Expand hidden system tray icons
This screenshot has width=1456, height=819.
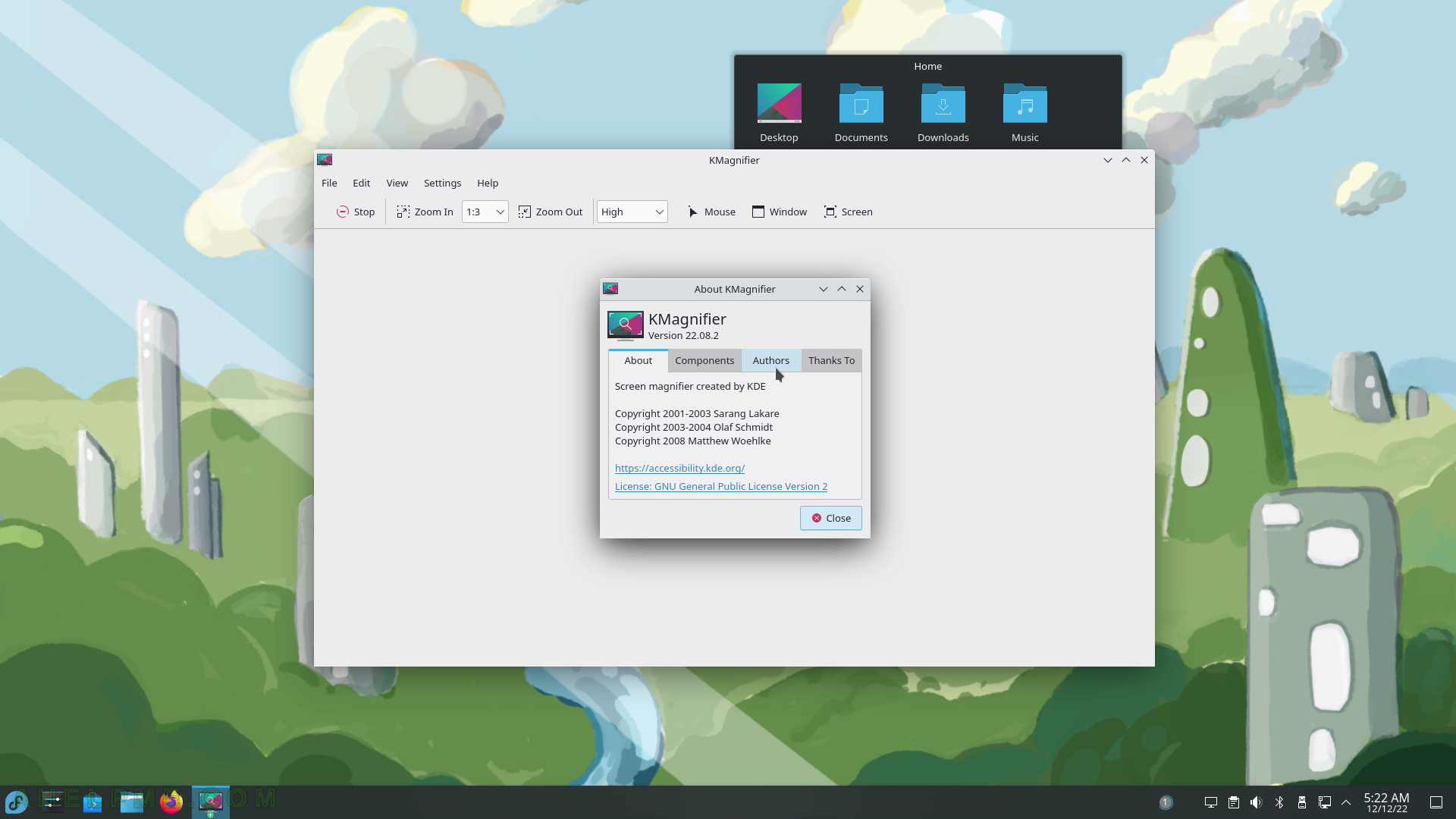click(1346, 802)
